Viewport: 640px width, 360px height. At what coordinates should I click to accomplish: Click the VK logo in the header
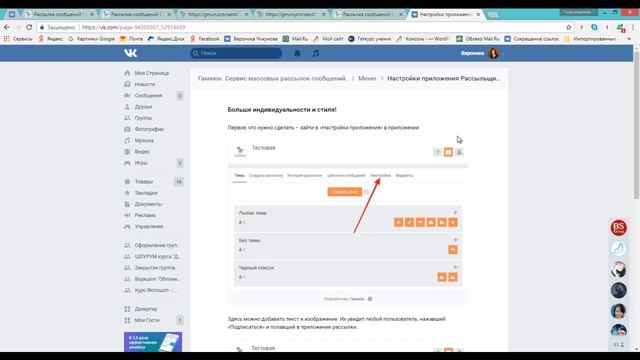(x=131, y=53)
